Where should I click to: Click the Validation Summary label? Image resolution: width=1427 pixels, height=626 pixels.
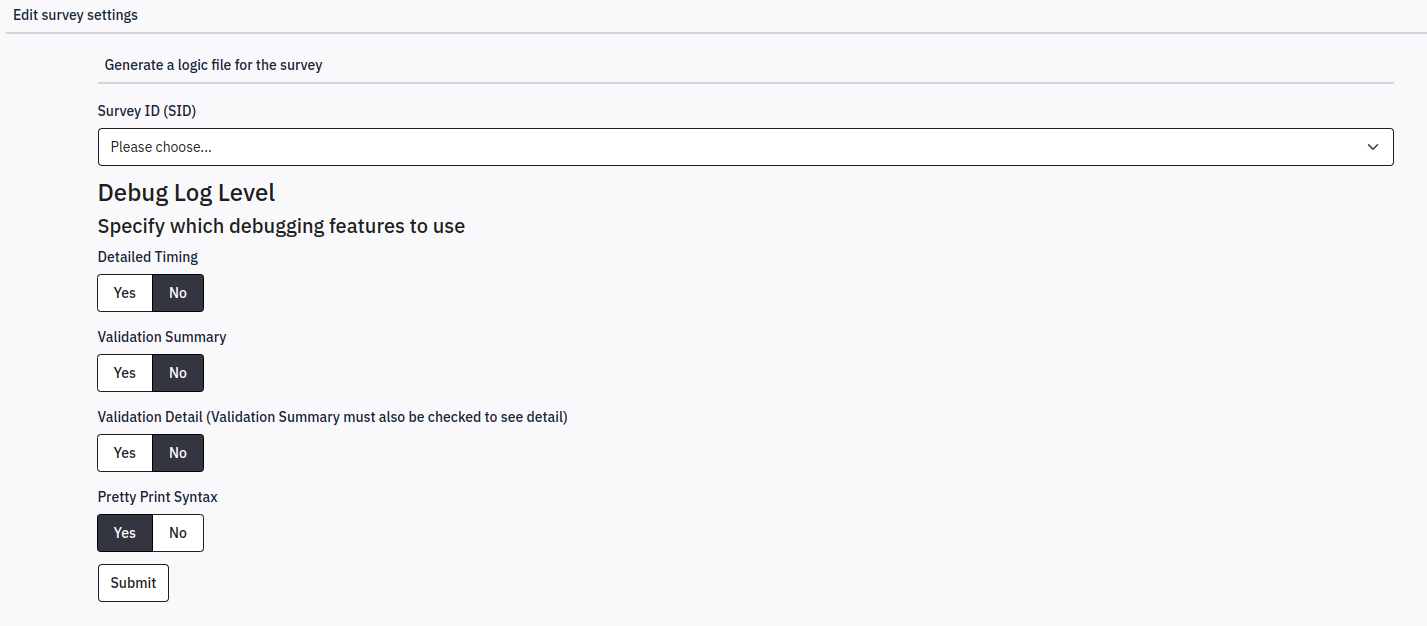pyautogui.click(x=162, y=337)
